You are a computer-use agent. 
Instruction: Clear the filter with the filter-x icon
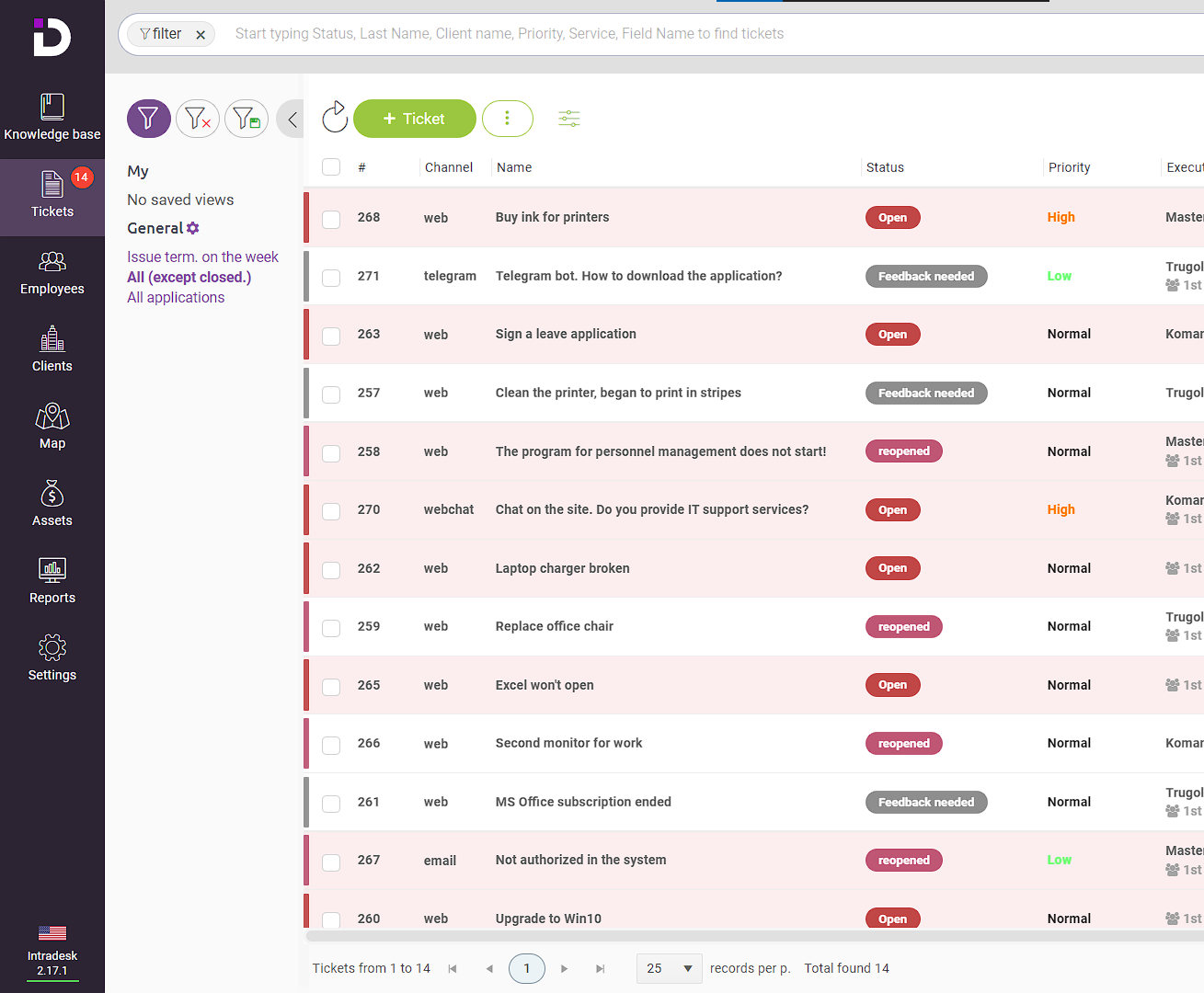coord(198,119)
